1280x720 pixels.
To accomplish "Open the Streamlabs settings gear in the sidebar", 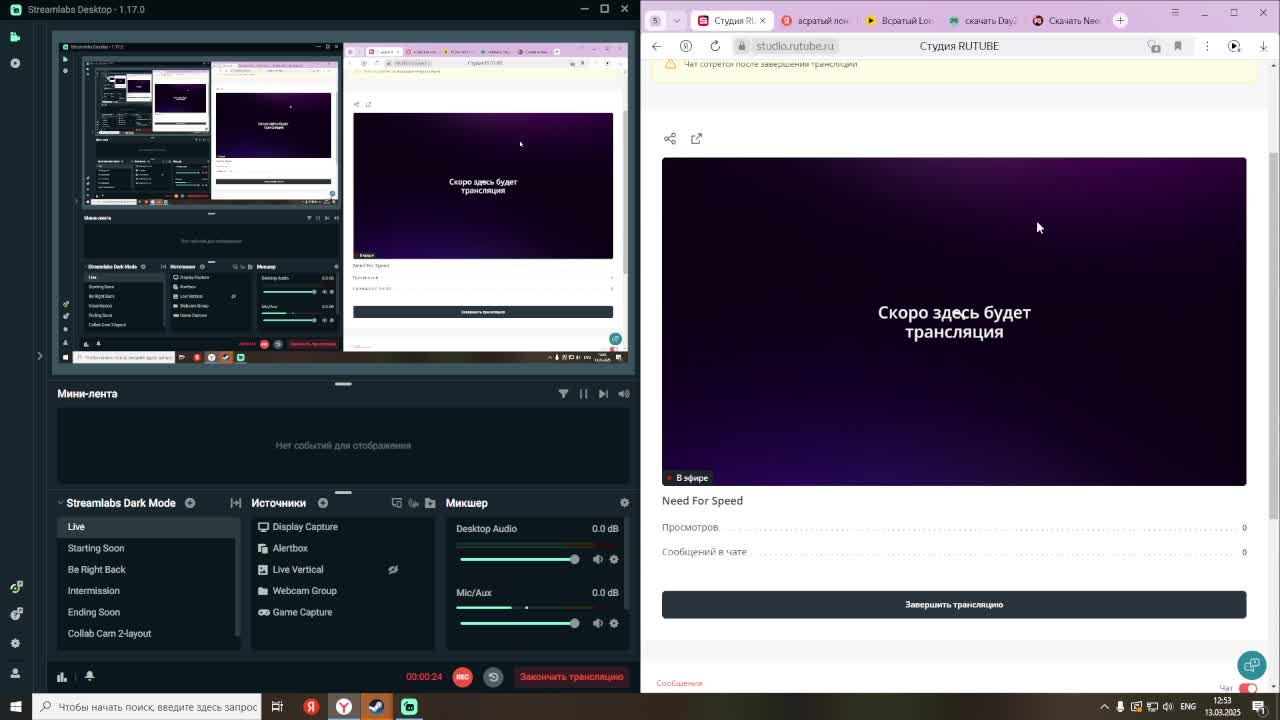I will pyautogui.click(x=15, y=644).
